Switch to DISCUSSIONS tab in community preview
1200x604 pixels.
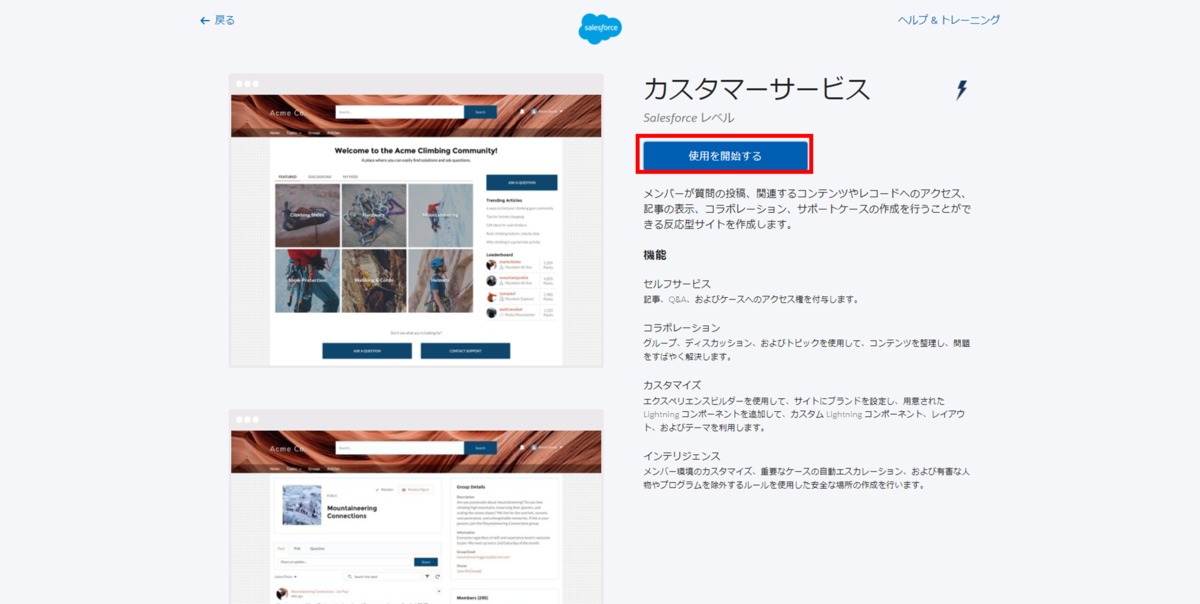click(320, 177)
